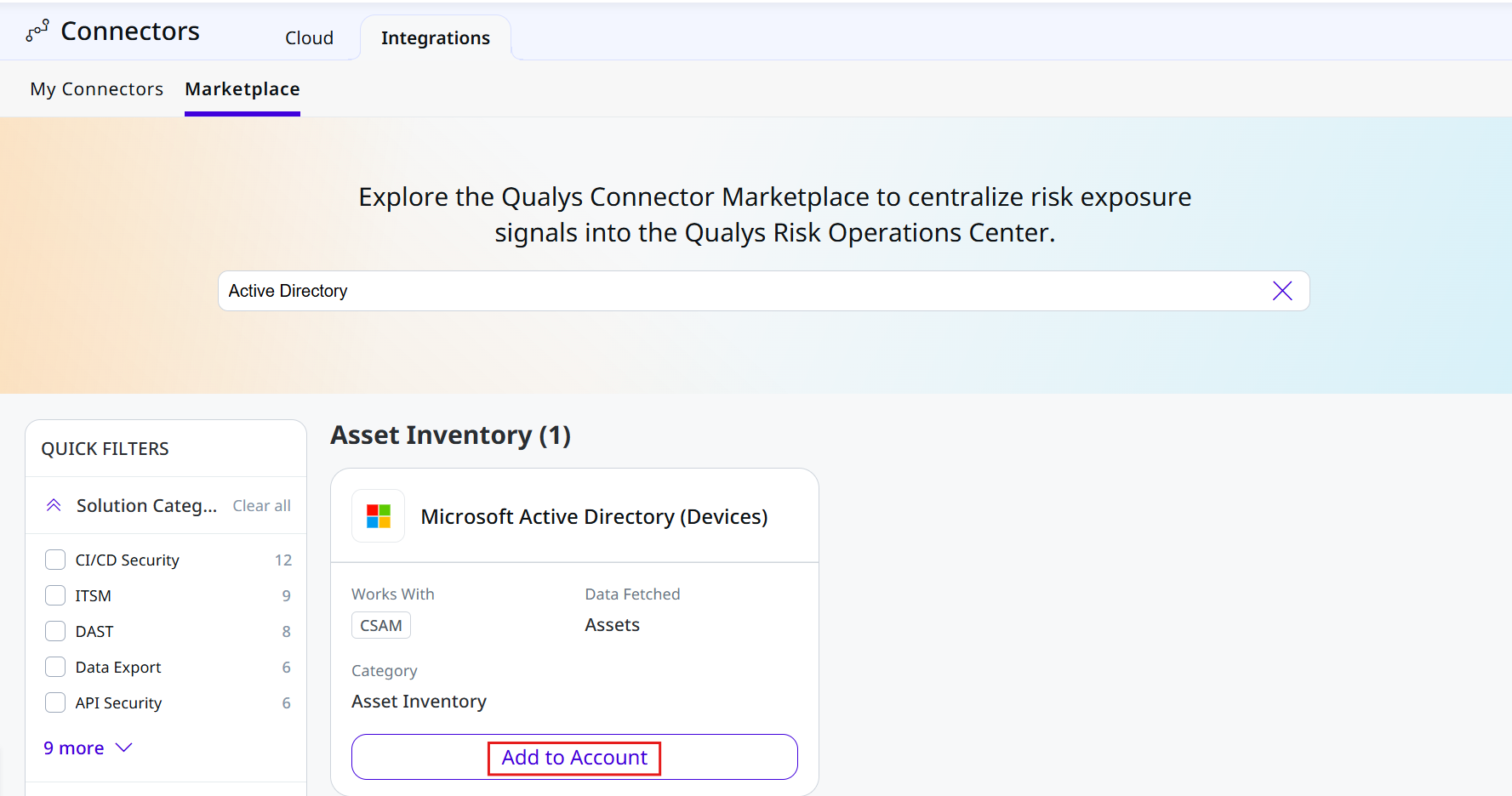Click the Asset Inventory category value
The image size is (1512, 796).
click(419, 702)
